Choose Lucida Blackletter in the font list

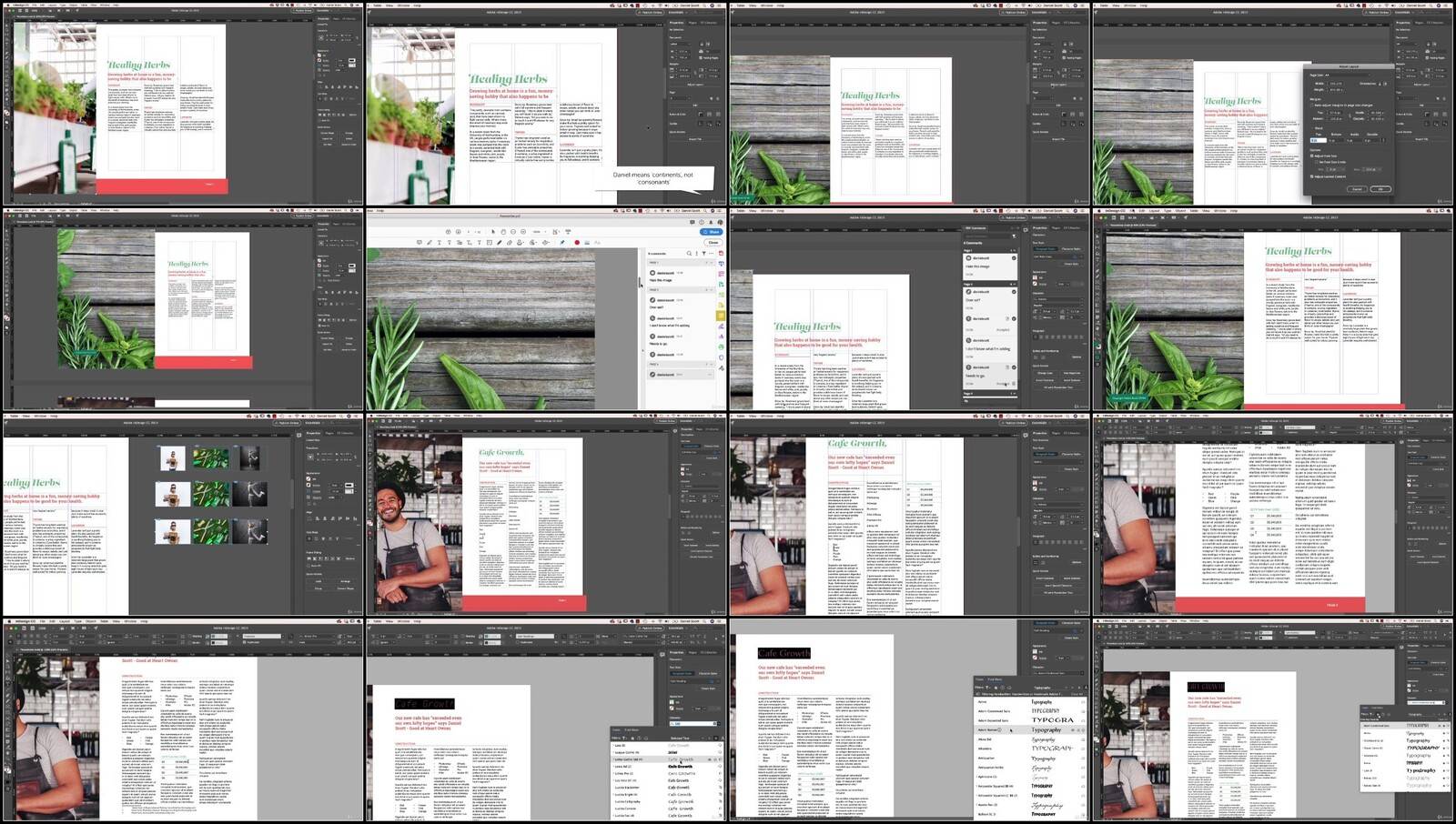click(x=667, y=788)
